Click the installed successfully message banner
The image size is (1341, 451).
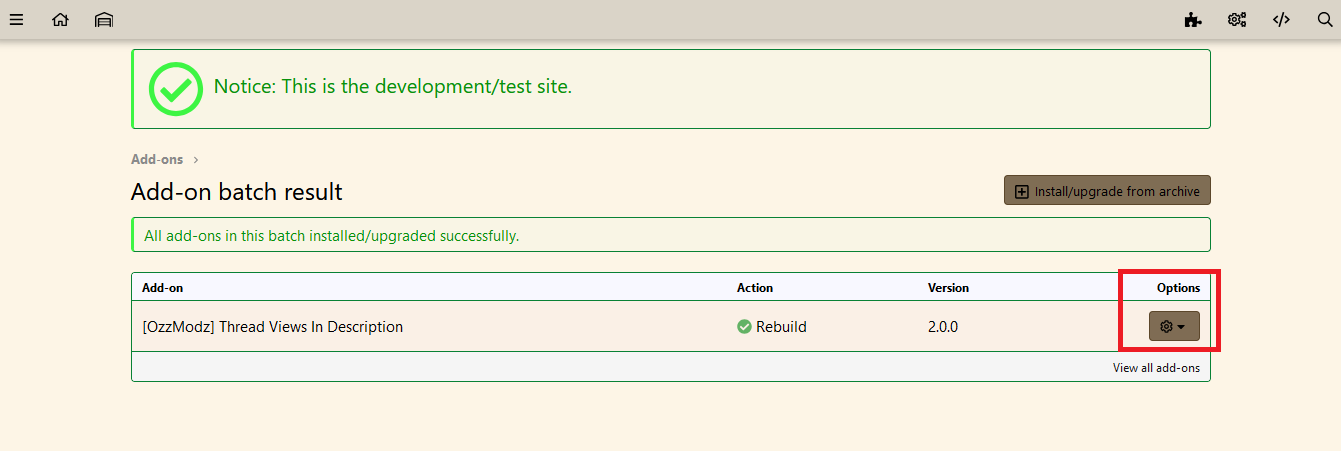click(x=671, y=235)
